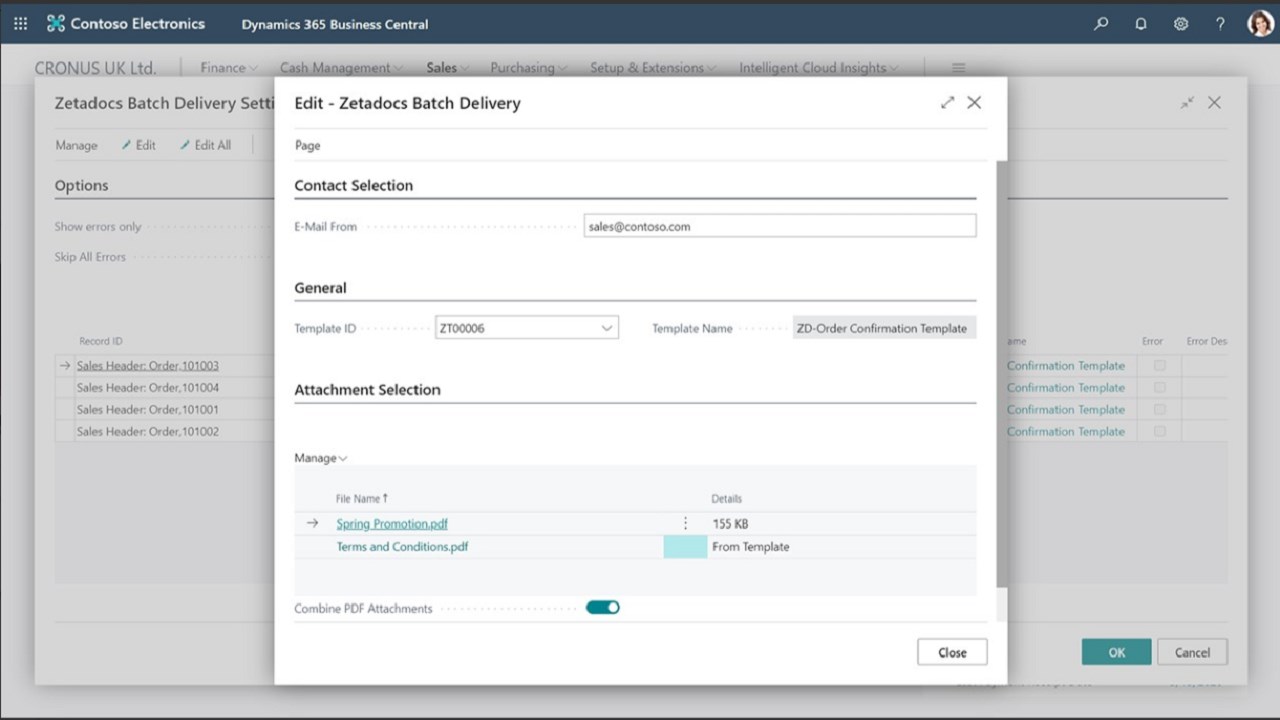
Task: Open the Page menu in dialog
Action: [307, 145]
